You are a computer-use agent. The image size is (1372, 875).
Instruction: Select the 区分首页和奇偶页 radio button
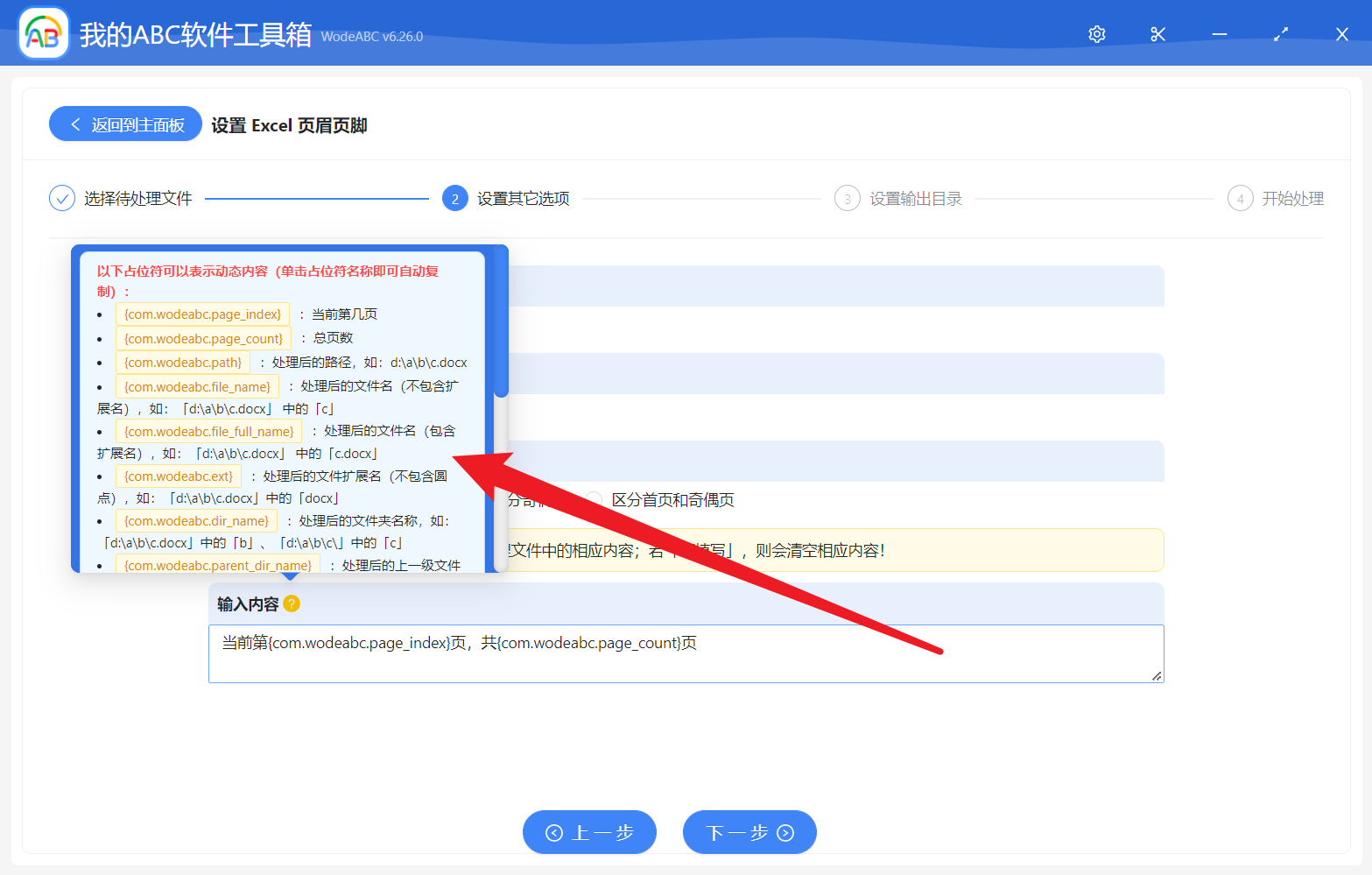click(x=594, y=499)
